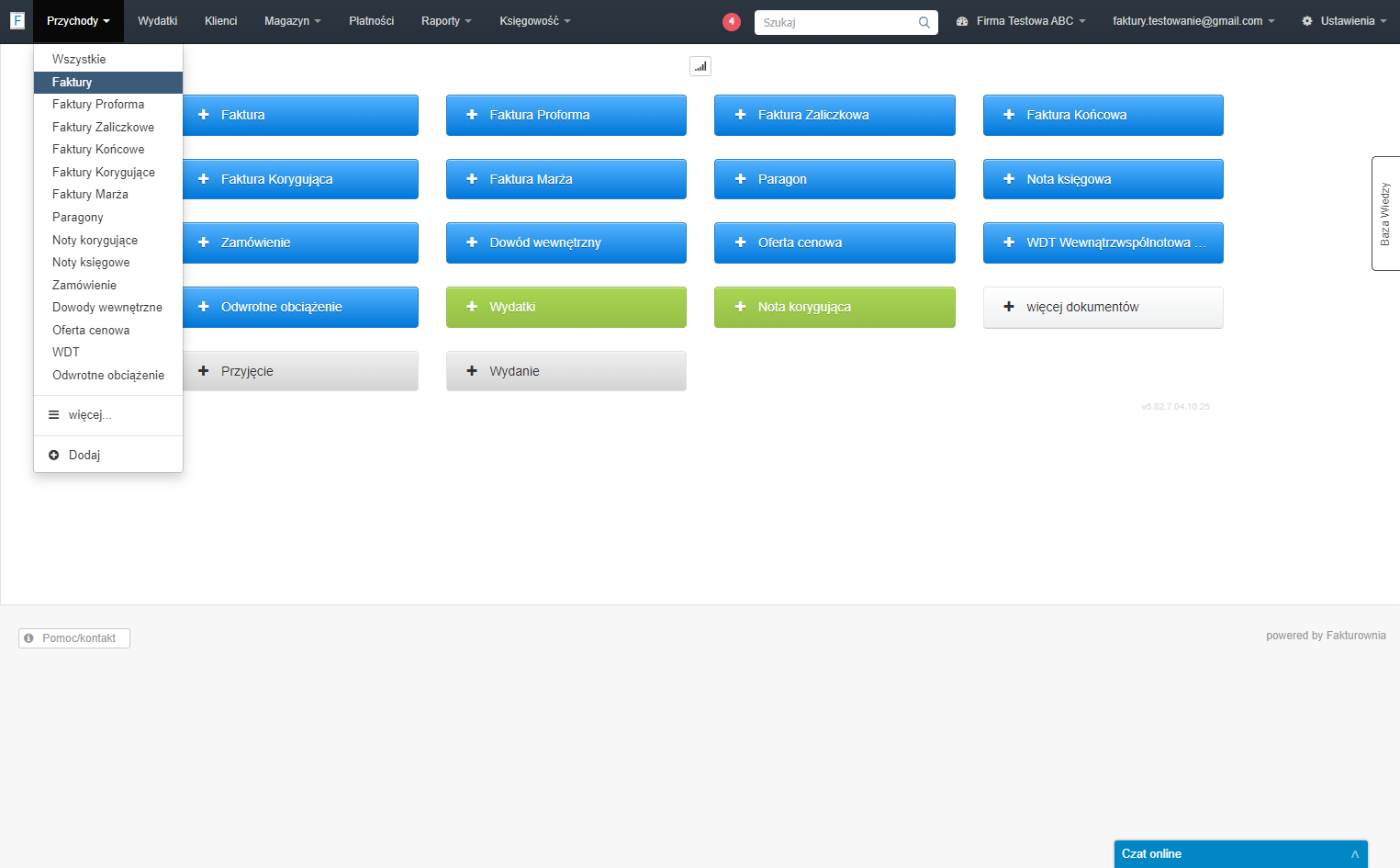Open the notifications badge showing 4
Image resolution: width=1400 pixels, height=868 pixels.
tap(732, 21)
